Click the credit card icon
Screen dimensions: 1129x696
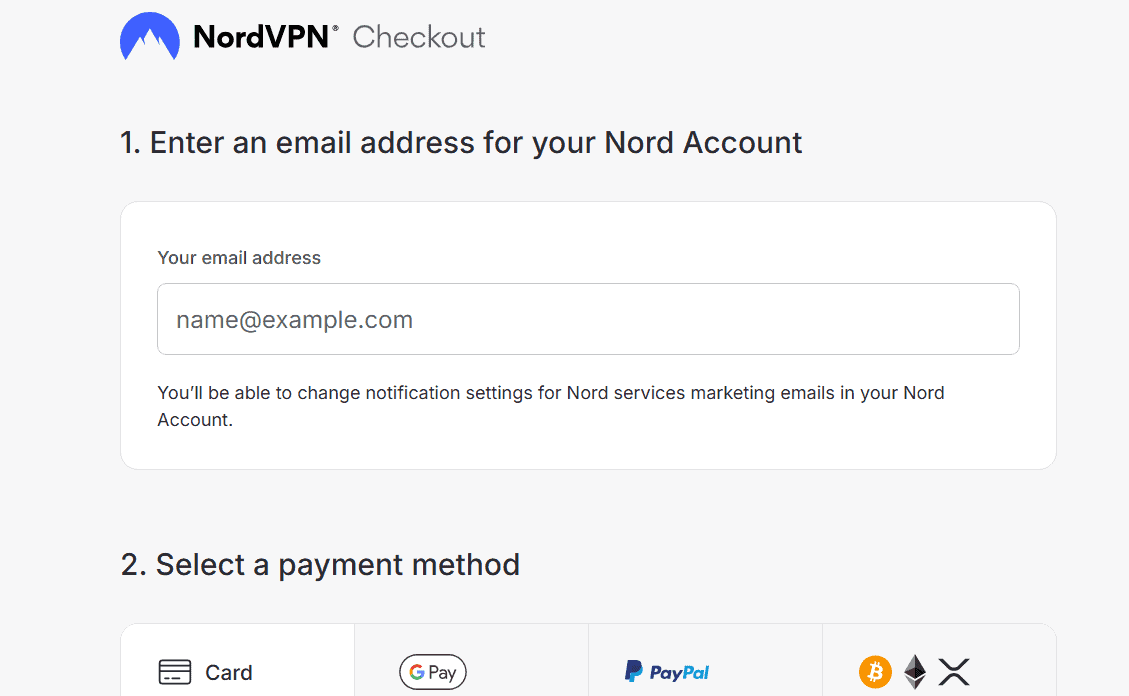point(175,672)
